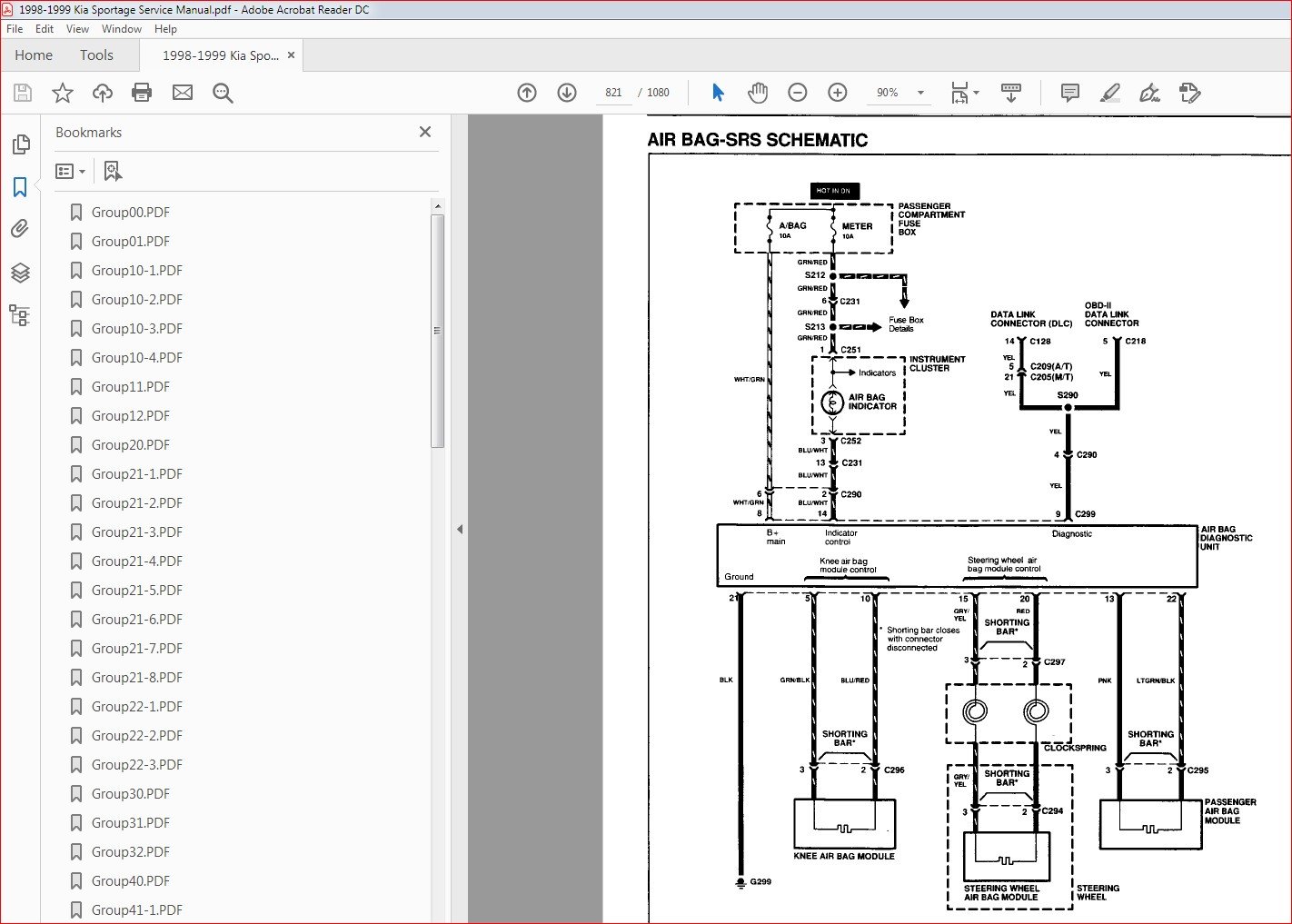Click the Share file icon
Screen dimensions: 1292x924
[1189, 93]
